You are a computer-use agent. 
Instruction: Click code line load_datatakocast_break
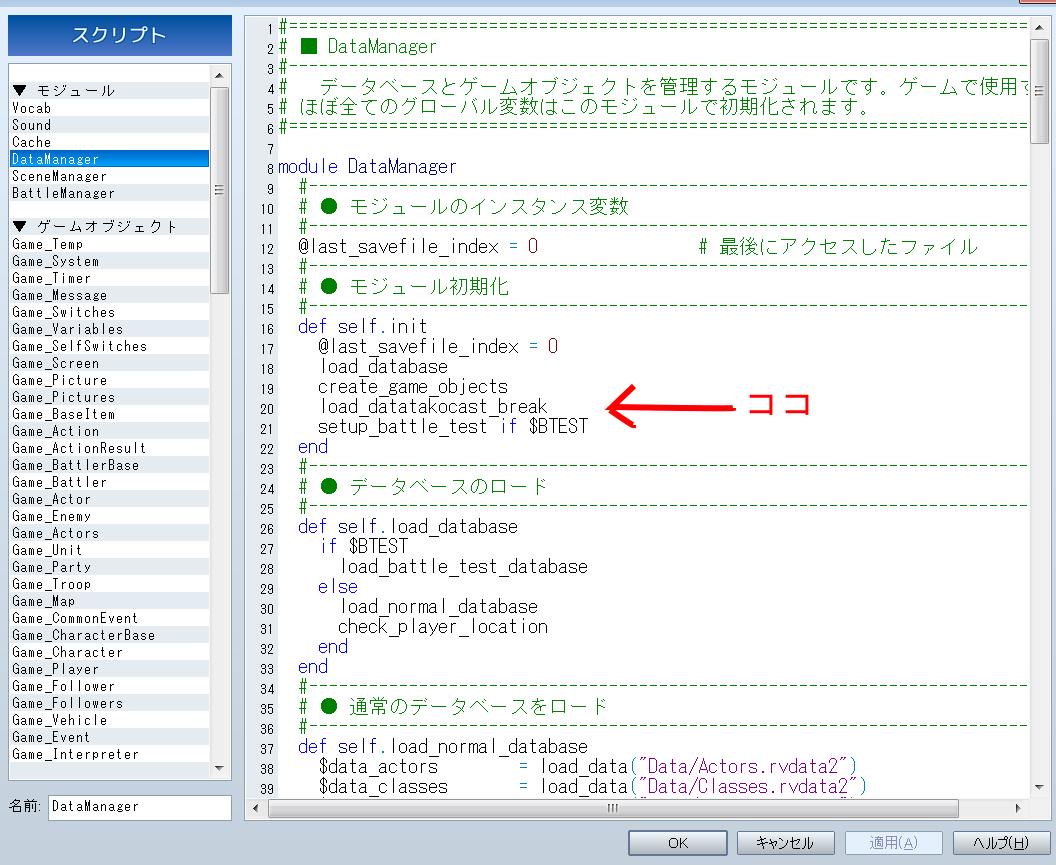433,407
